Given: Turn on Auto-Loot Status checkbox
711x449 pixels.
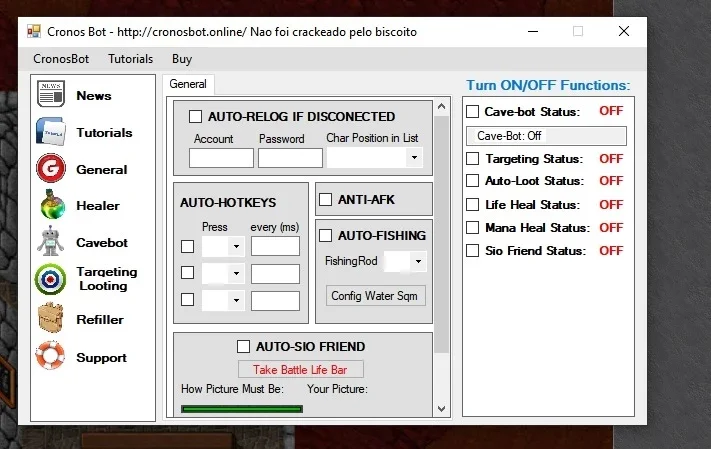Looking at the screenshot, I should pos(472,181).
